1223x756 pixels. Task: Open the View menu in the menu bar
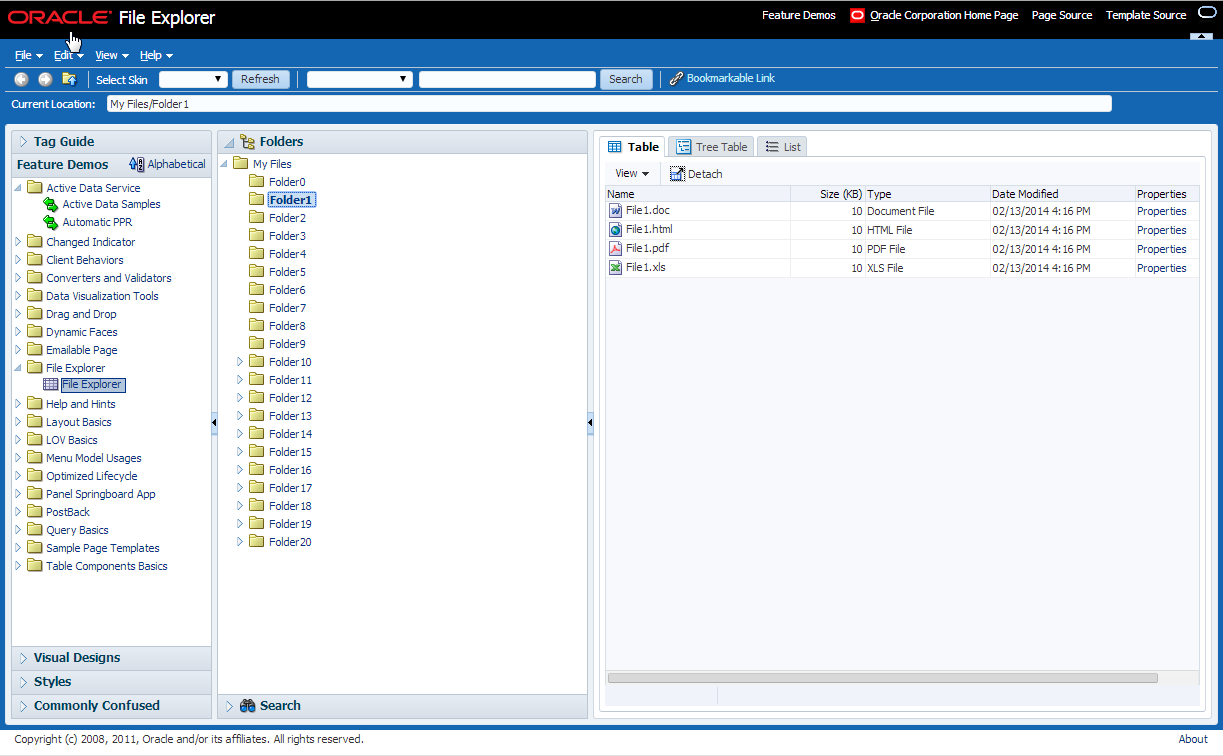112,55
